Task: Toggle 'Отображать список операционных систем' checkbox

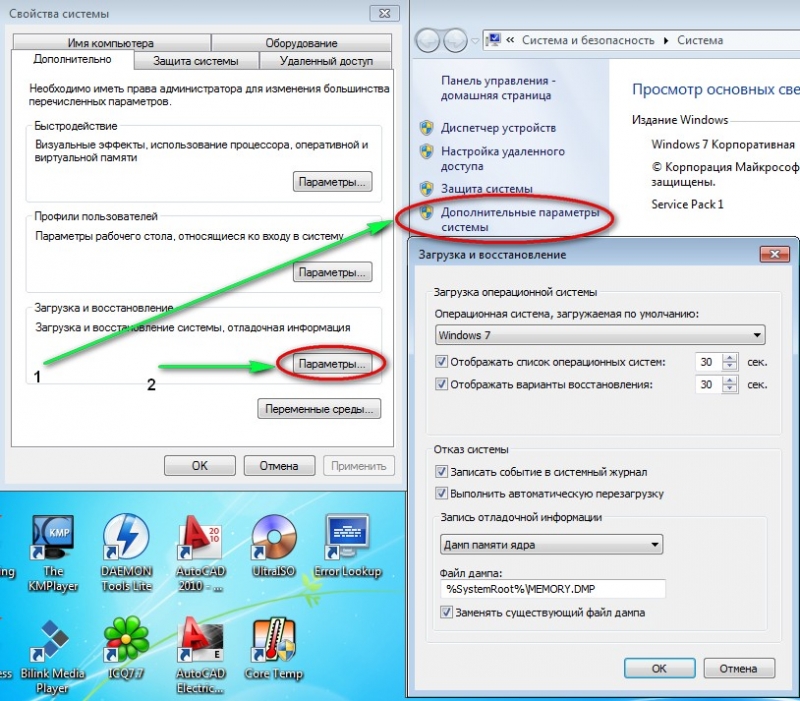Action: click(441, 362)
